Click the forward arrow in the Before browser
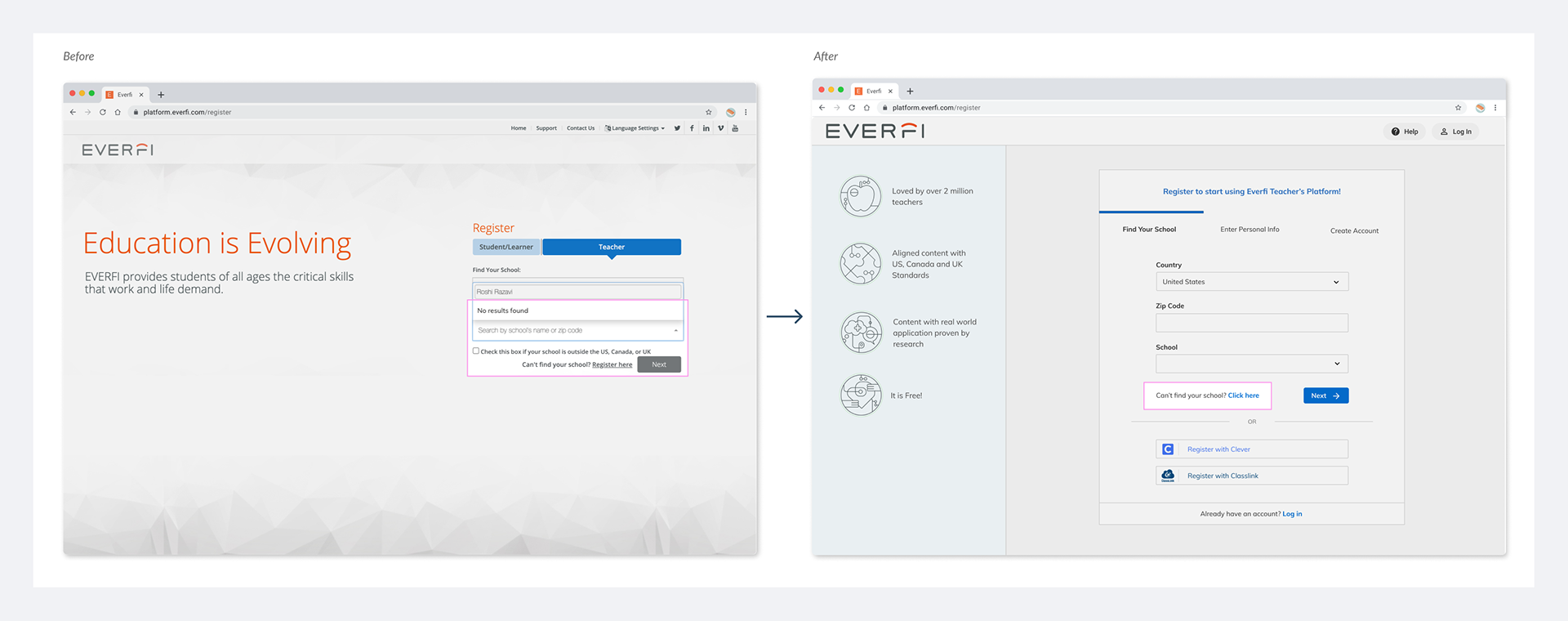The image size is (1568, 621). 87,112
